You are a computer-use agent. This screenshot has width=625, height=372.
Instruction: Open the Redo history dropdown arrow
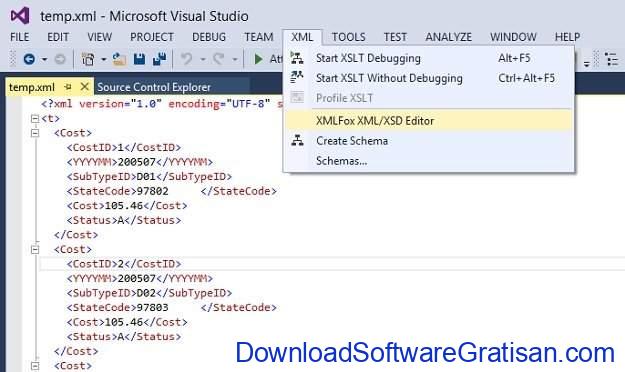234,59
